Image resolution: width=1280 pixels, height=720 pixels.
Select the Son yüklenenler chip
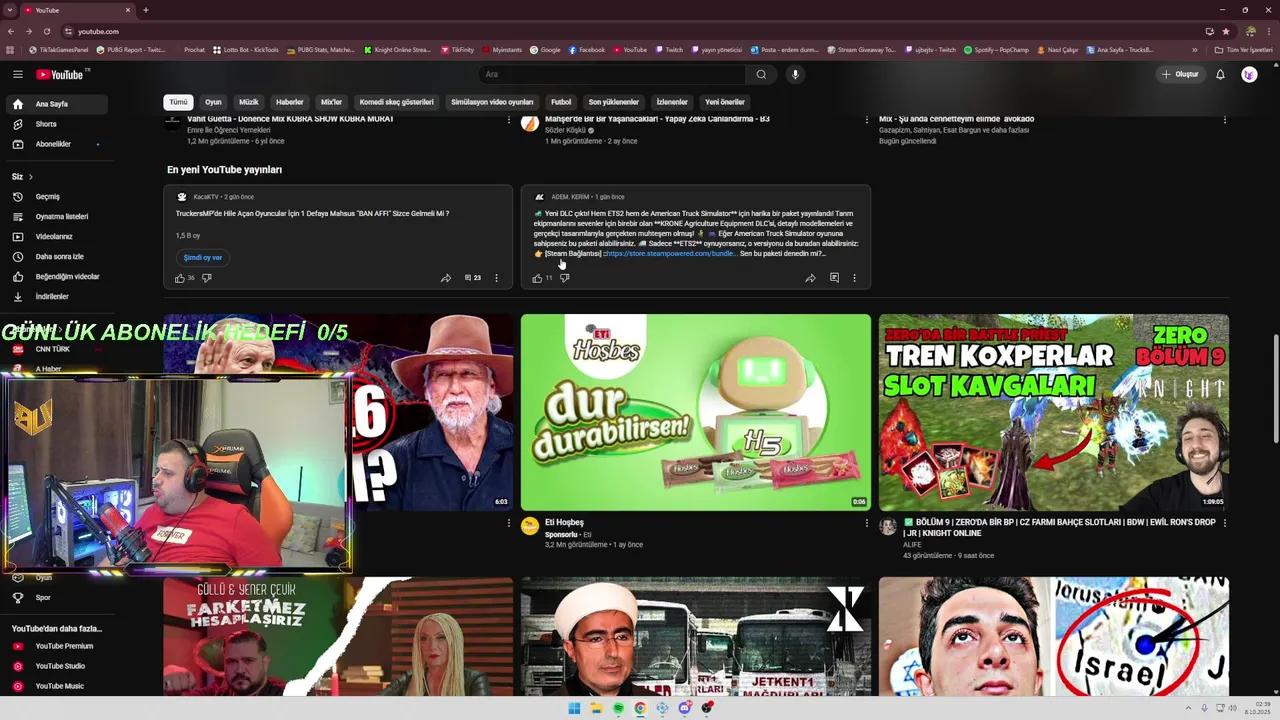[x=613, y=102]
